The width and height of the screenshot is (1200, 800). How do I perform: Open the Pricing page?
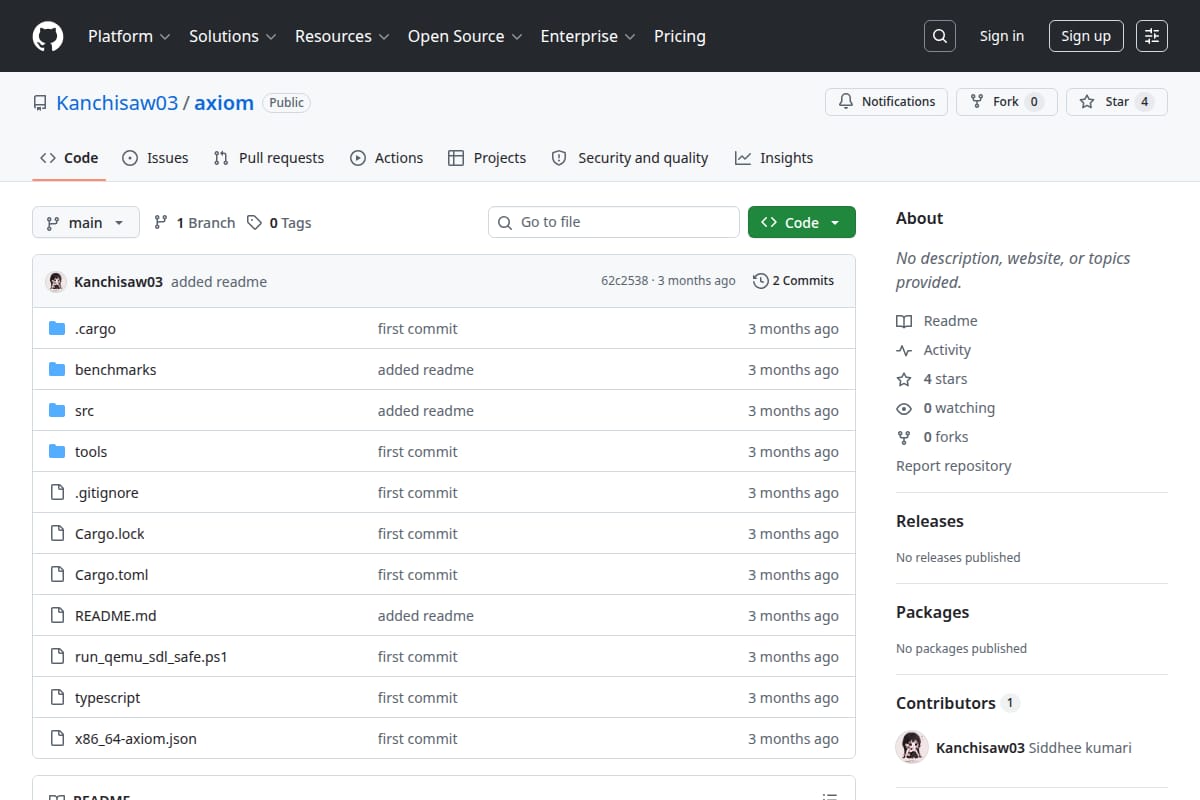680,36
